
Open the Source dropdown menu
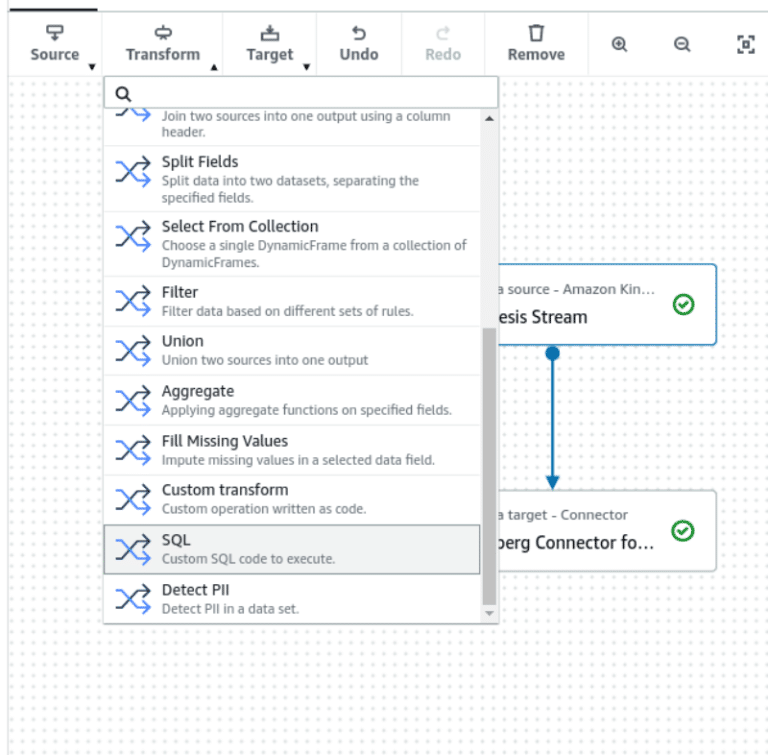click(x=55, y=44)
